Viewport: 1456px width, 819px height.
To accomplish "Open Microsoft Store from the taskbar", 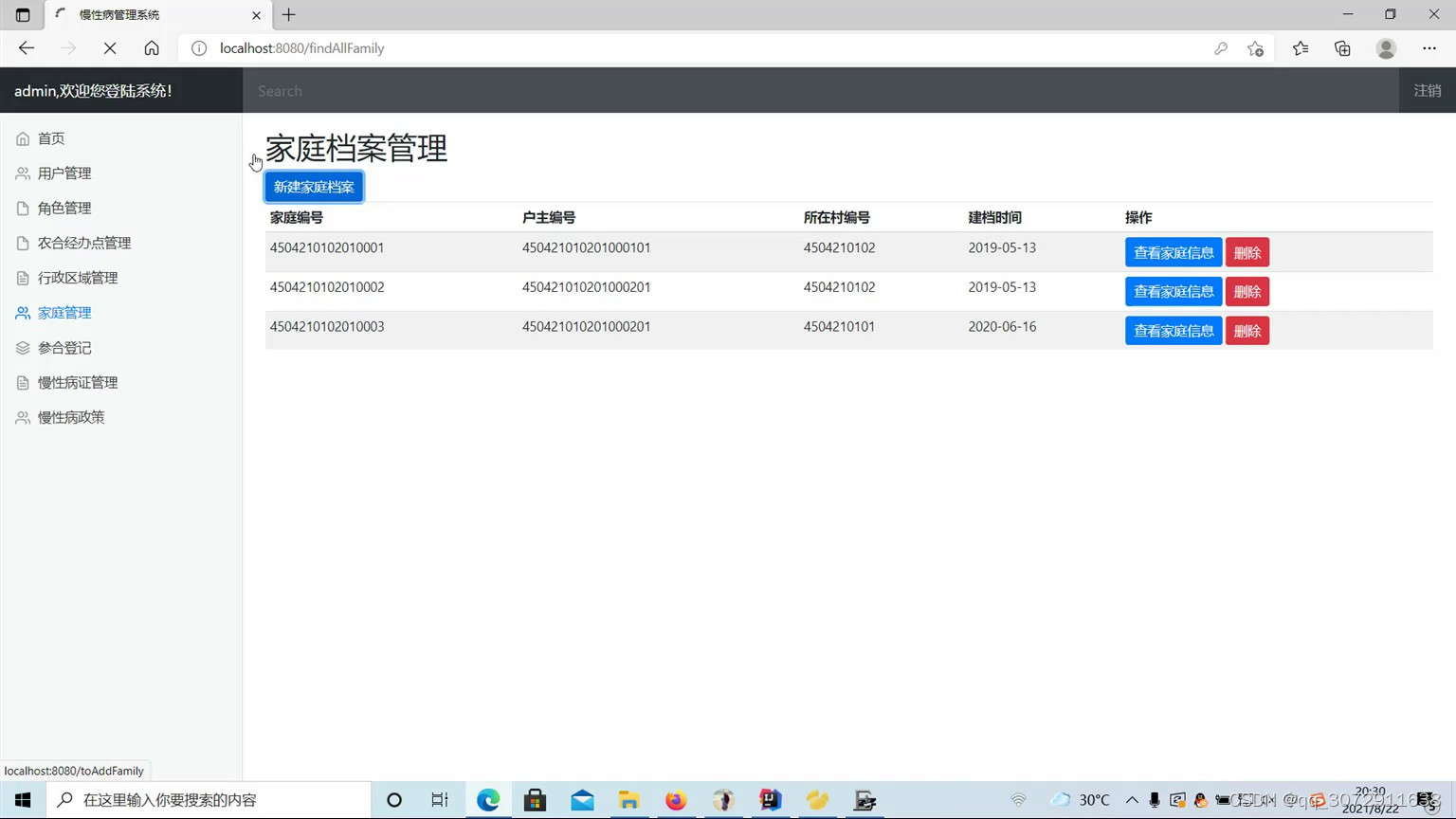I will coord(535,800).
